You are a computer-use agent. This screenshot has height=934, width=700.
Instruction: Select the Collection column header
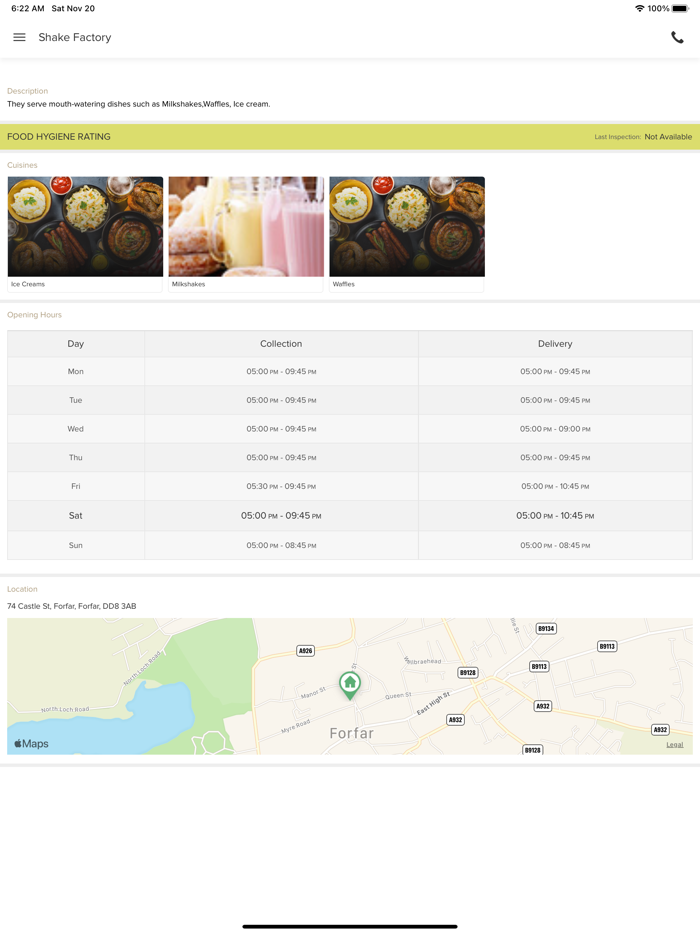point(281,344)
